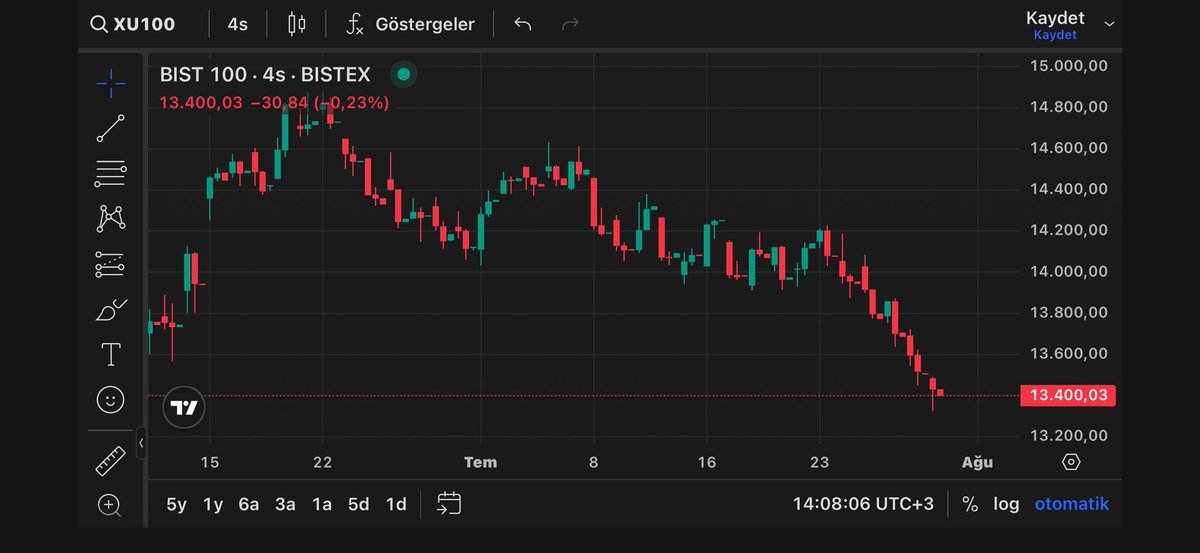Click the Tem month label on time axis
1200x553 pixels.
click(x=481, y=462)
